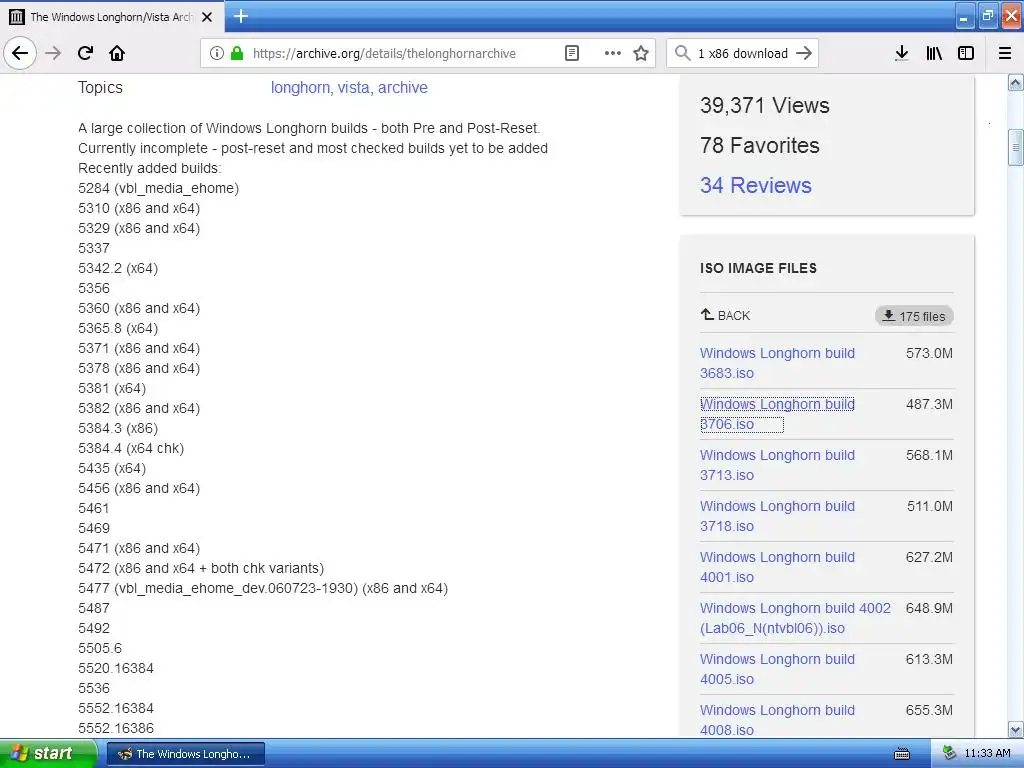Click the '78 Favorites' statistic
1024x768 pixels.
coord(760,145)
